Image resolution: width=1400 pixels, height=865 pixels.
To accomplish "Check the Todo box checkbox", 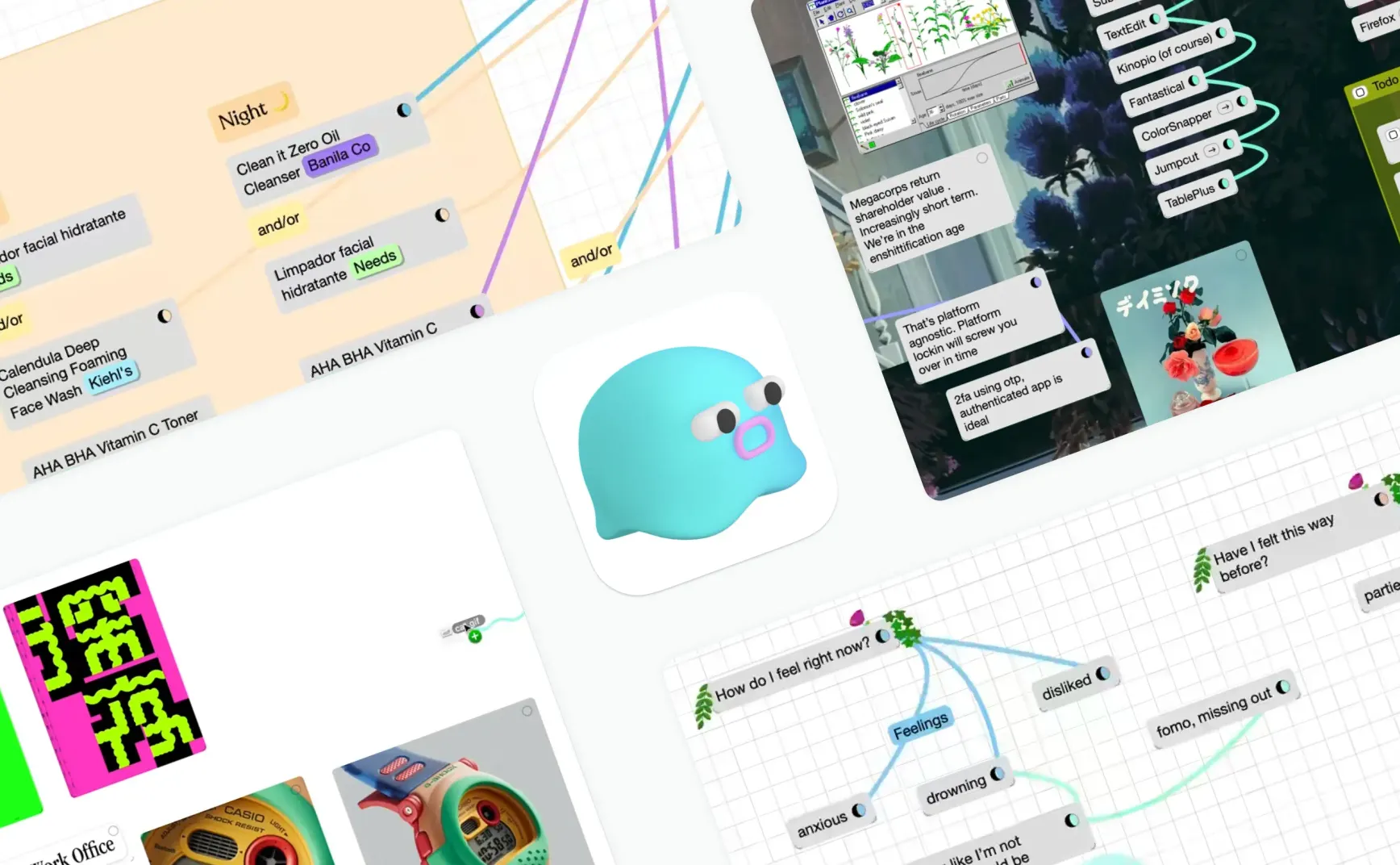I will coord(1360,92).
